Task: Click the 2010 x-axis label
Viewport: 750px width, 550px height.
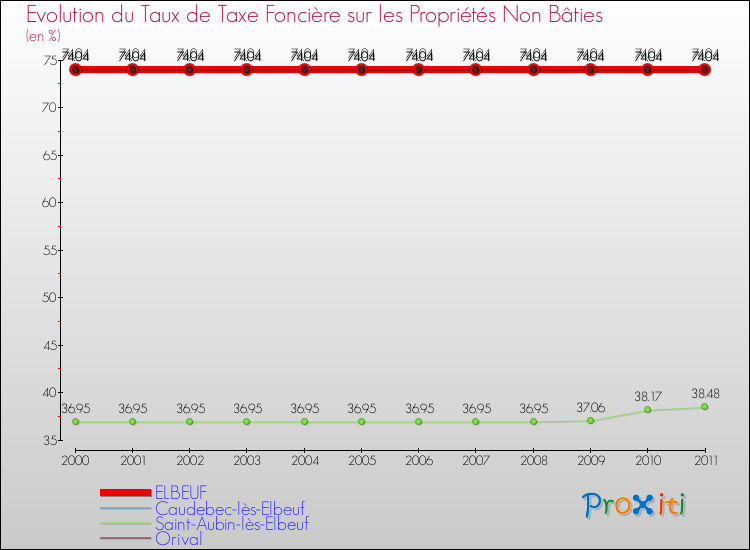Action: [648, 461]
